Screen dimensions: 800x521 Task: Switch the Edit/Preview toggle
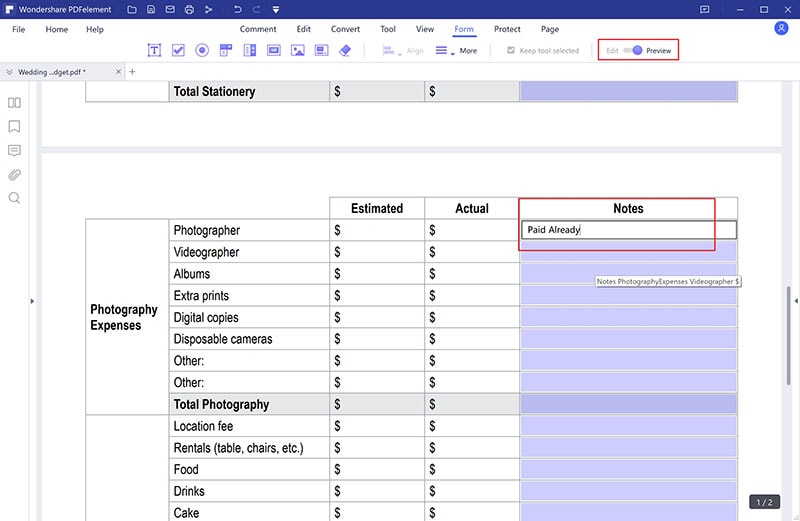click(x=633, y=51)
